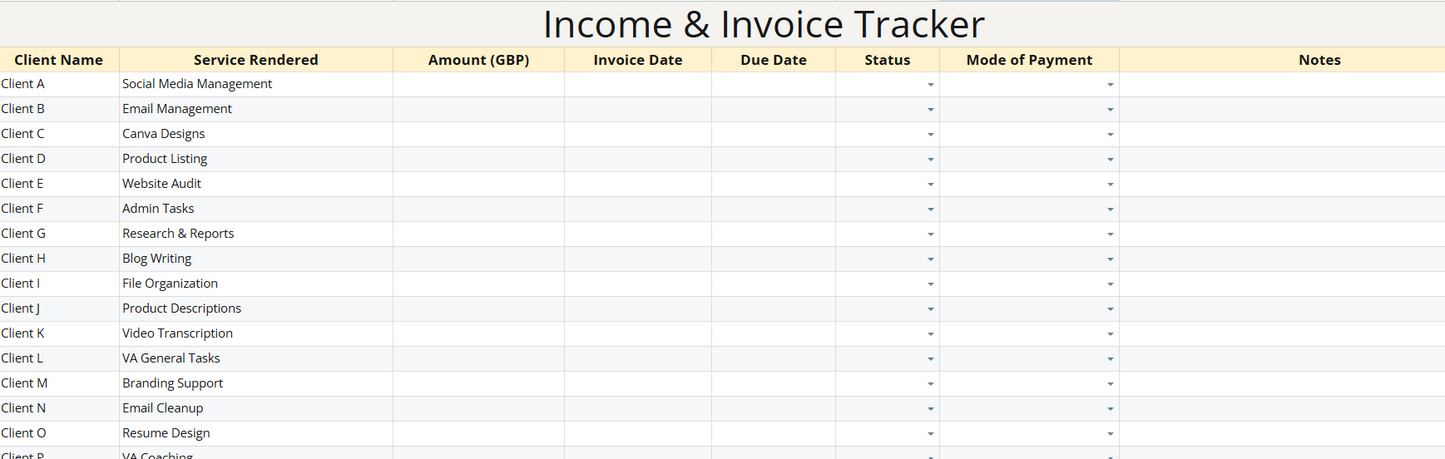Select the Amount cell for Client O
Image resolution: width=1445 pixels, height=459 pixels.
tap(478, 434)
